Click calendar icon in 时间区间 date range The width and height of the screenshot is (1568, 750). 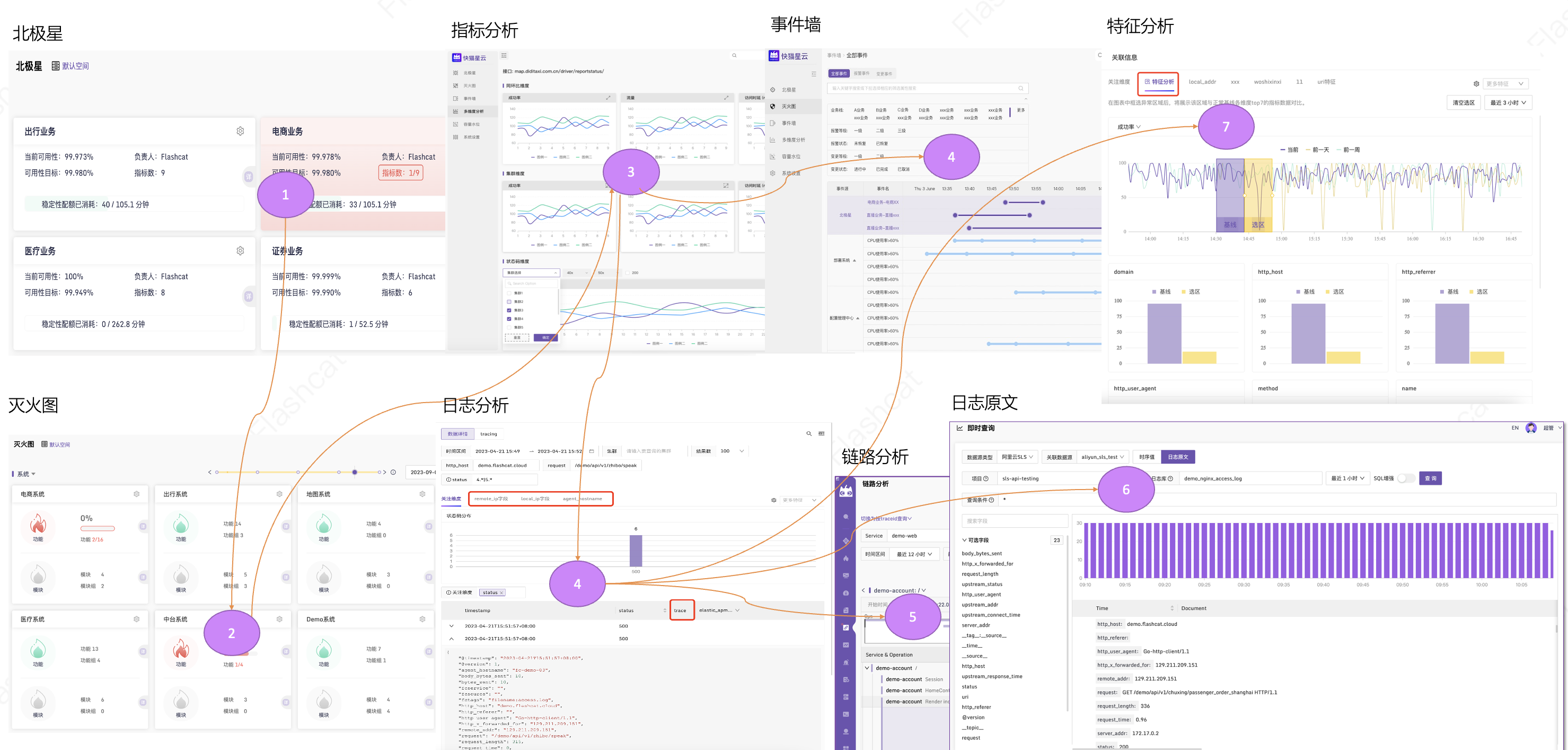tap(592, 451)
